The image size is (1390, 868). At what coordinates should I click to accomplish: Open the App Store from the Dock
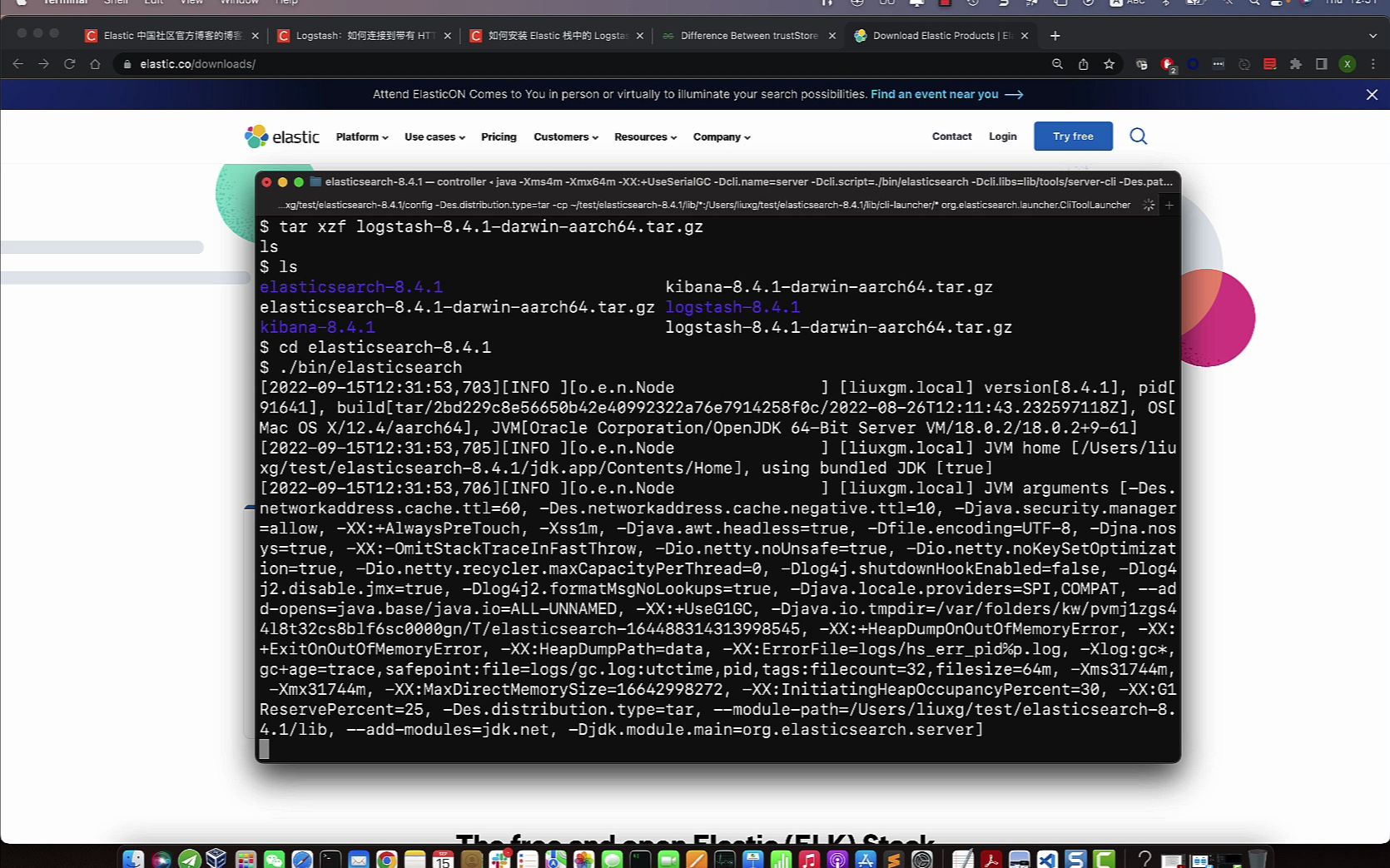click(866, 859)
